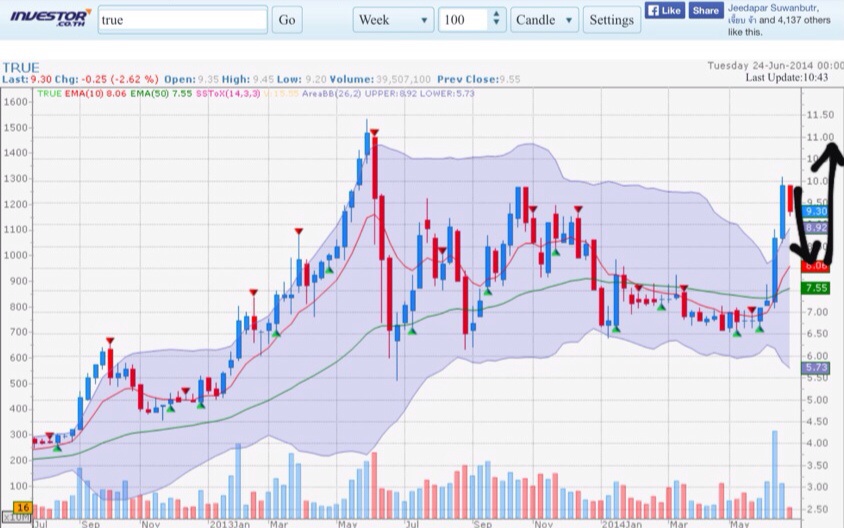Click the Go button

pos(287,20)
